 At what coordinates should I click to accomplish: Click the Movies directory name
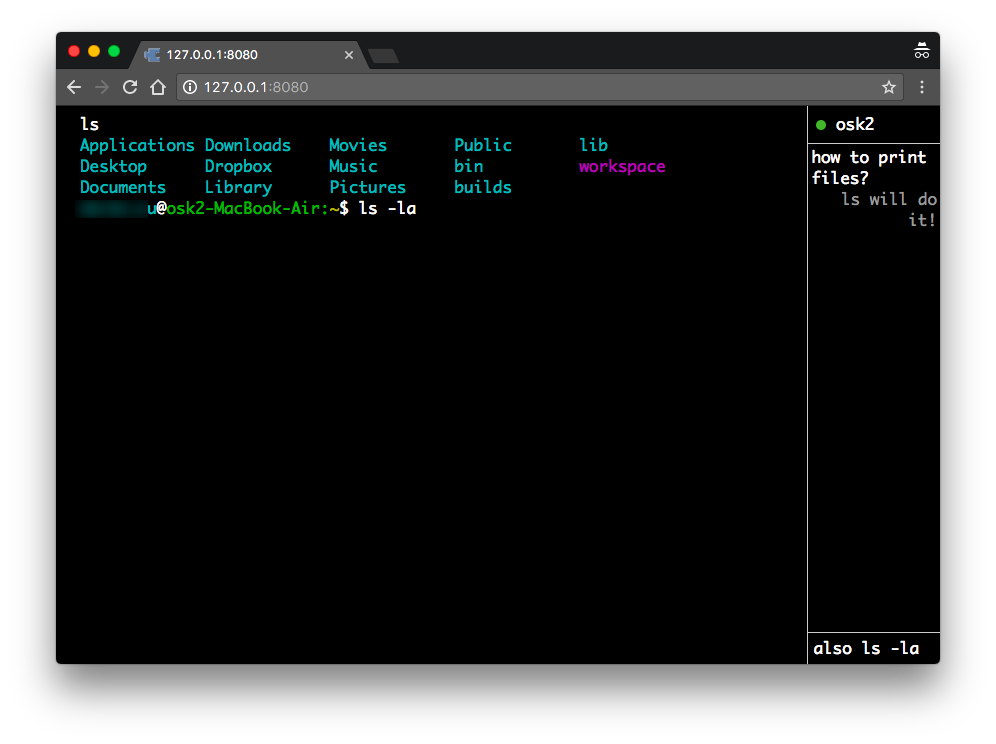(x=358, y=145)
